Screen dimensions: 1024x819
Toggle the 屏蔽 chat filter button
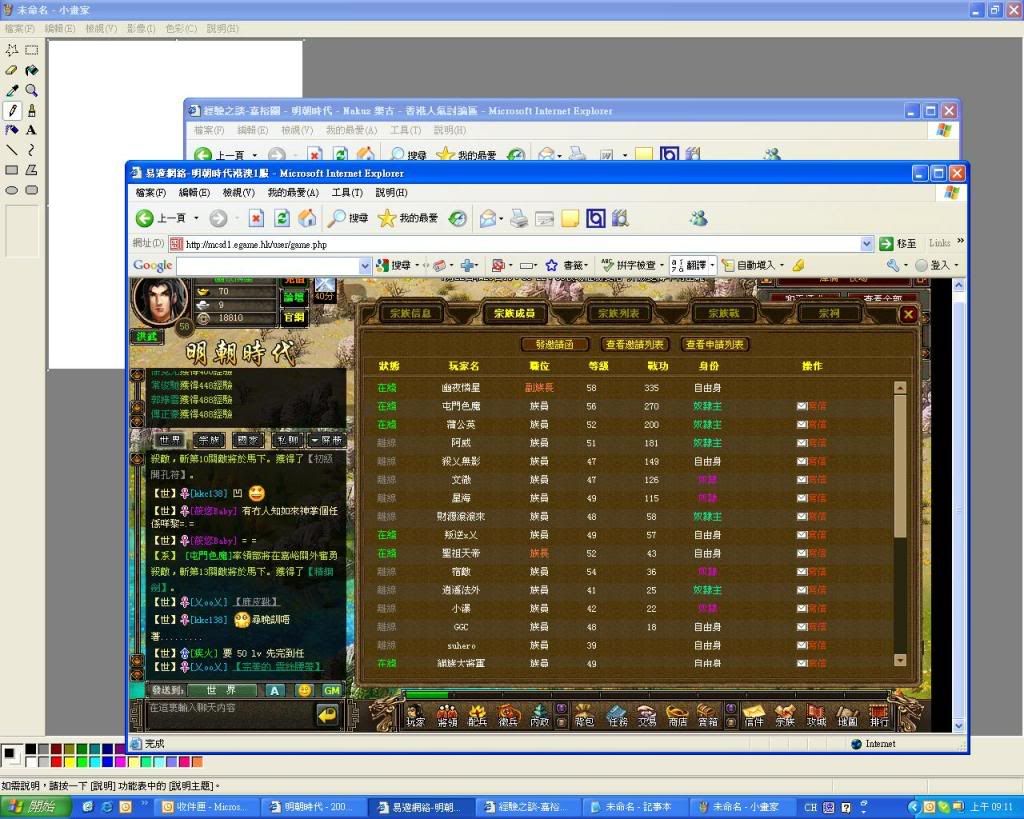point(327,440)
